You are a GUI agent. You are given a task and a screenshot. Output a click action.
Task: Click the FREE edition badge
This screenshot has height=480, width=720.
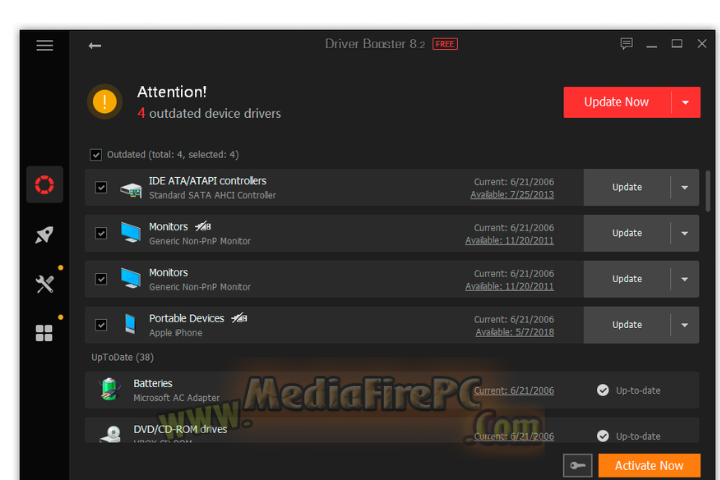point(444,44)
